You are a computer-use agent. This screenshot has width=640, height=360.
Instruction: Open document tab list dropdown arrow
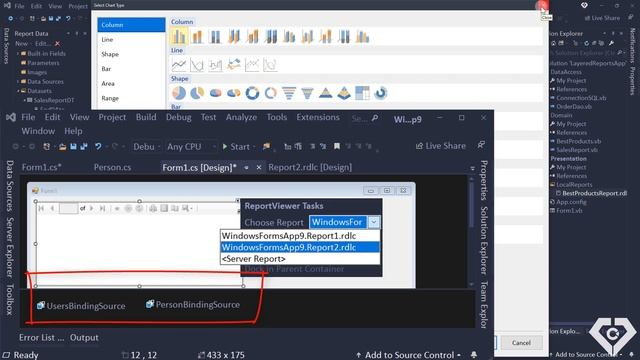click(472, 168)
